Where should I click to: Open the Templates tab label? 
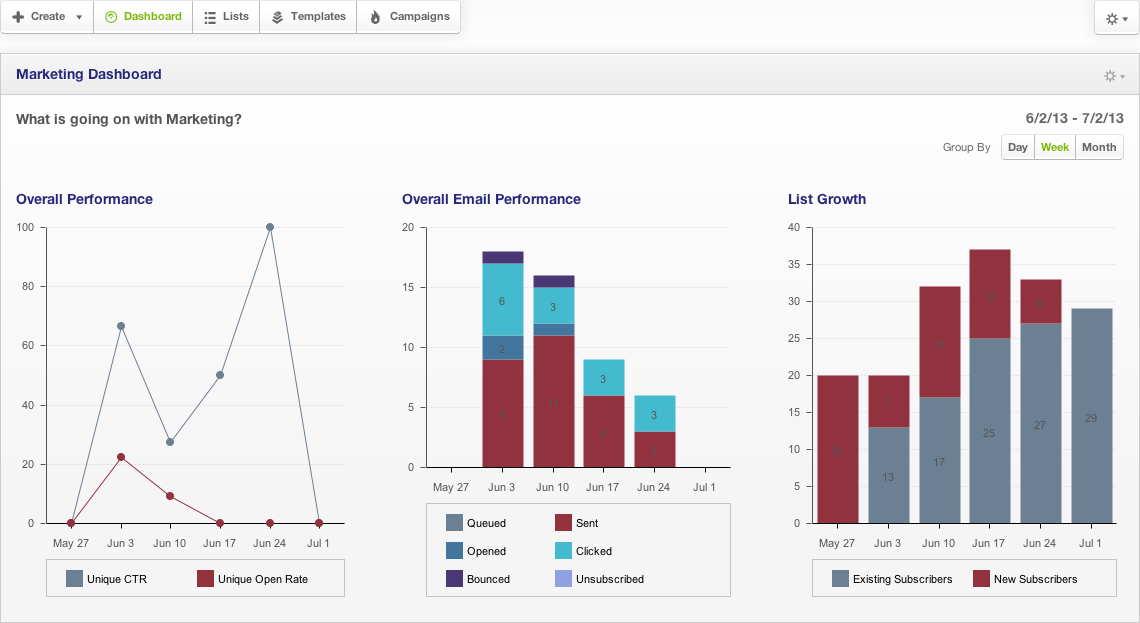[x=318, y=17]
